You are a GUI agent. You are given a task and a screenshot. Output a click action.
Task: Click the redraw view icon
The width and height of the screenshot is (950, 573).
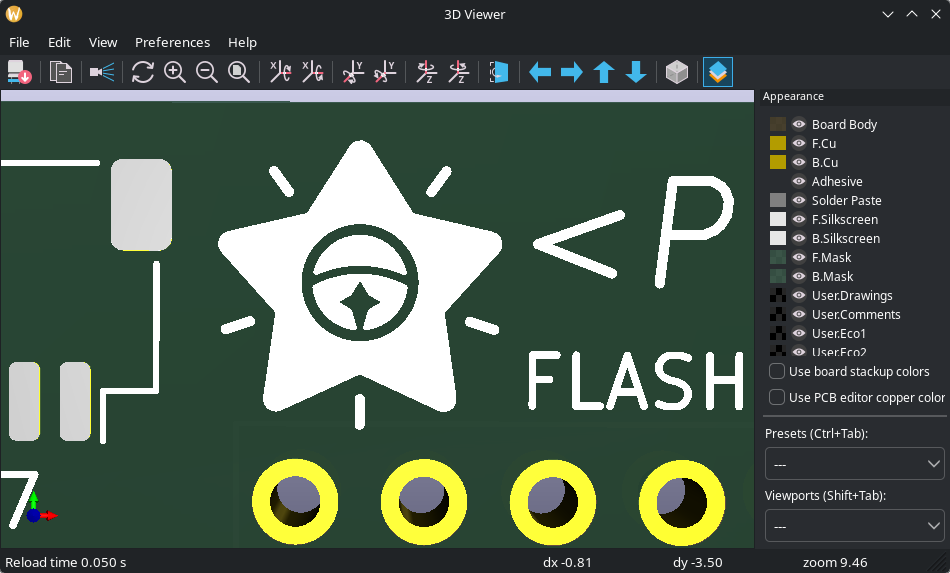coord(142,72)
